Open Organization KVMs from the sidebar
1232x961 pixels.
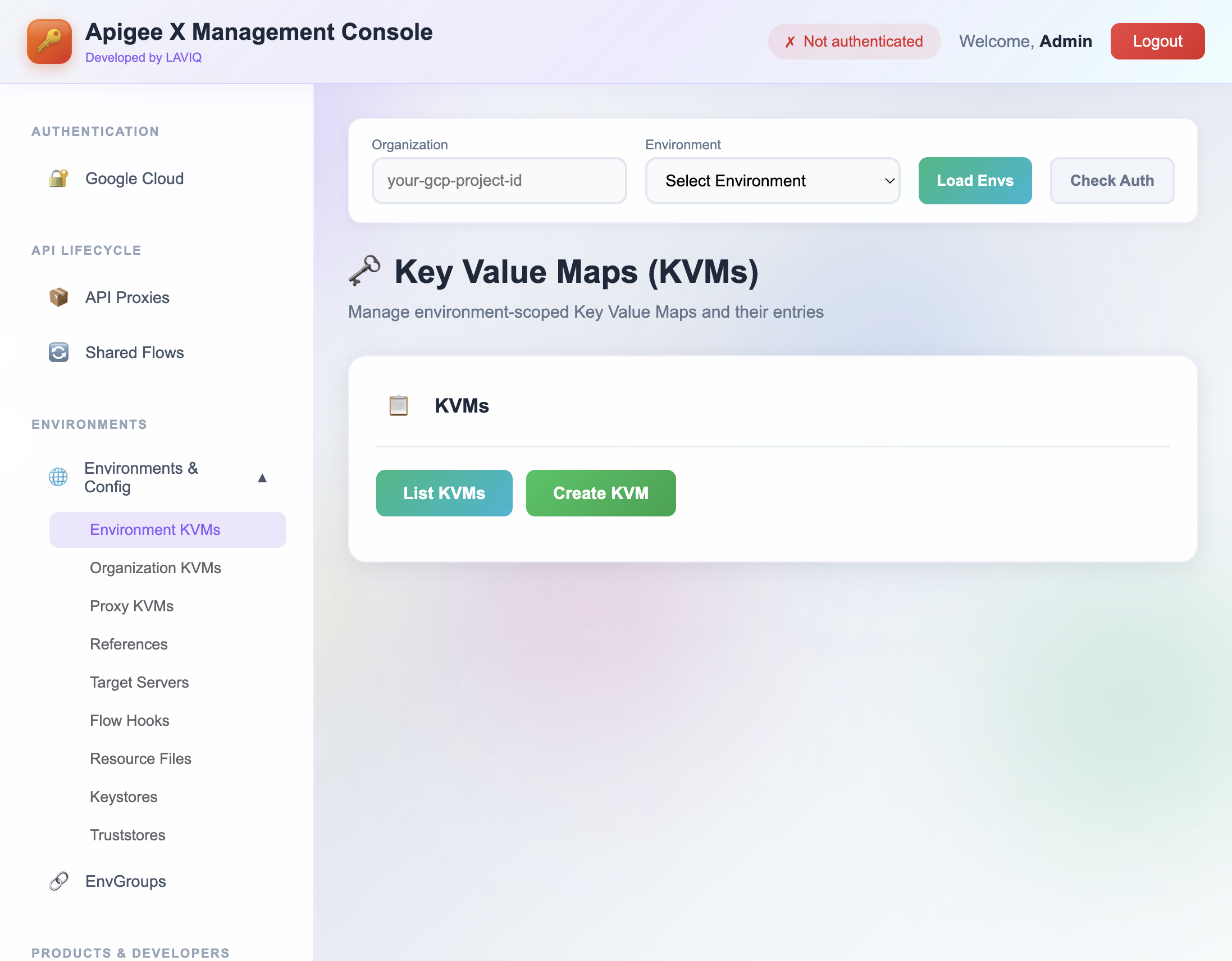(156, 568)
